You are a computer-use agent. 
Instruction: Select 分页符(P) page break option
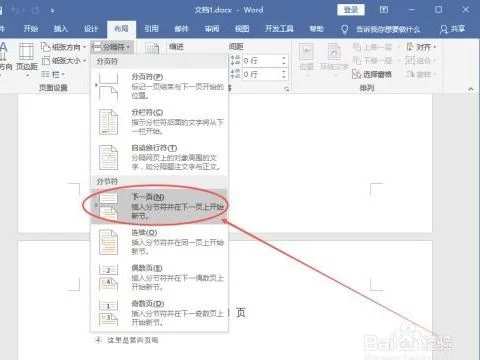pos(160,86)
